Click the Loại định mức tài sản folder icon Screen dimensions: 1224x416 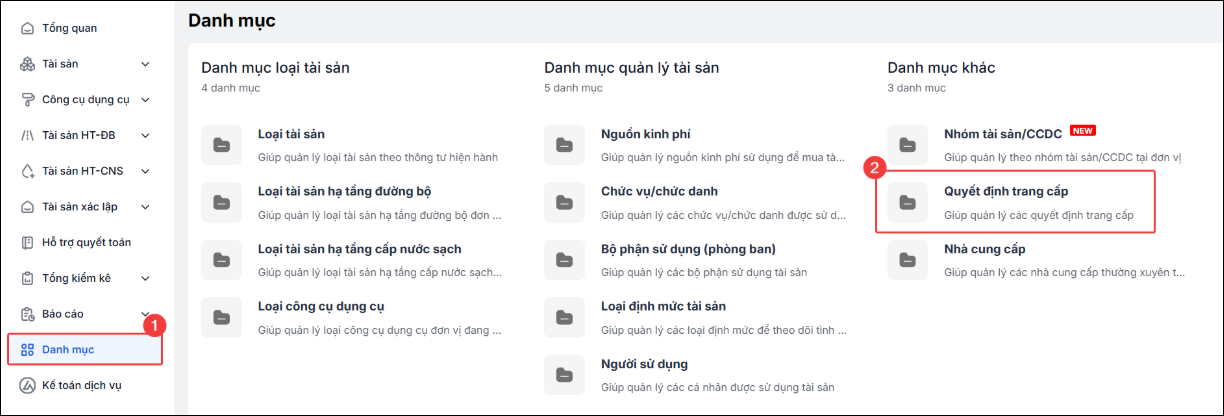pyautogui.click(x=564, y=316)
